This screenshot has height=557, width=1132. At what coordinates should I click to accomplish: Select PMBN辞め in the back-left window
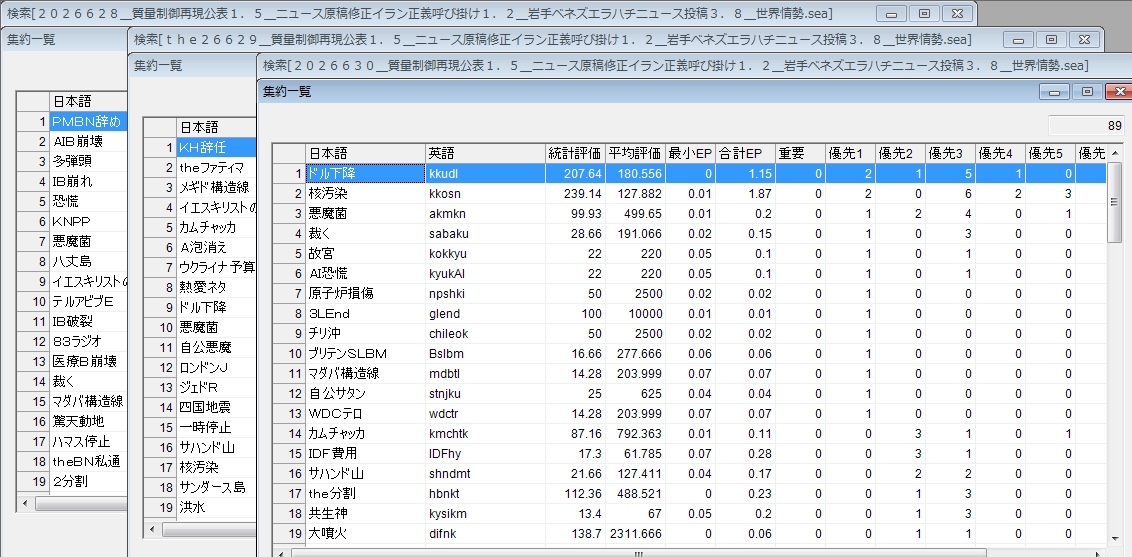(88, 121)
